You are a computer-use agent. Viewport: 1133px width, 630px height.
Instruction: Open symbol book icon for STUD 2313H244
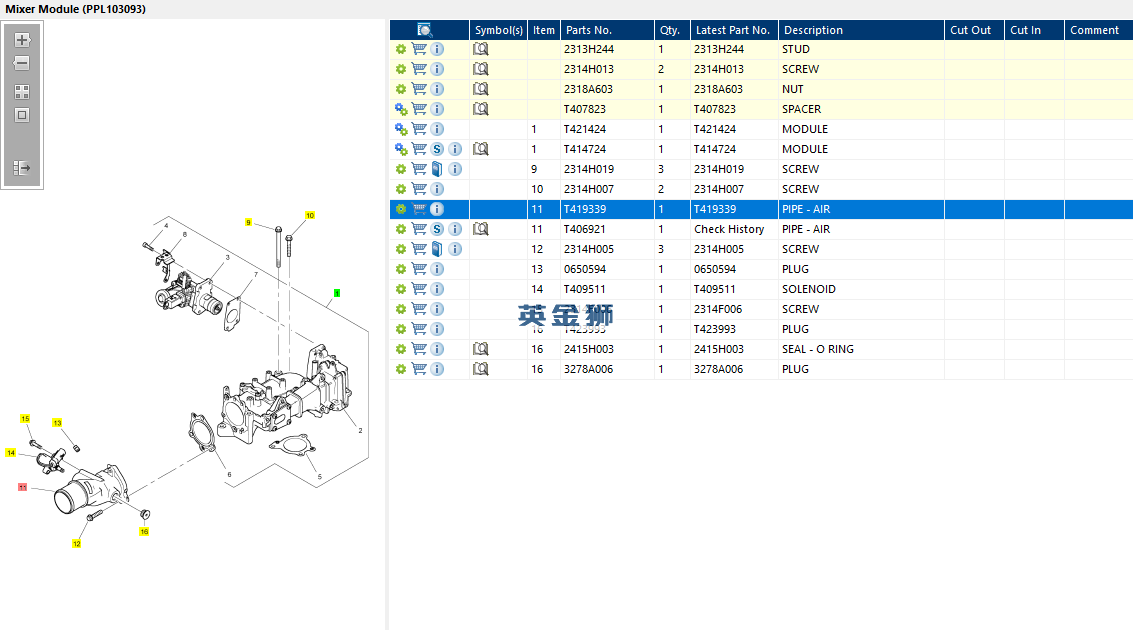pos(481,48)
